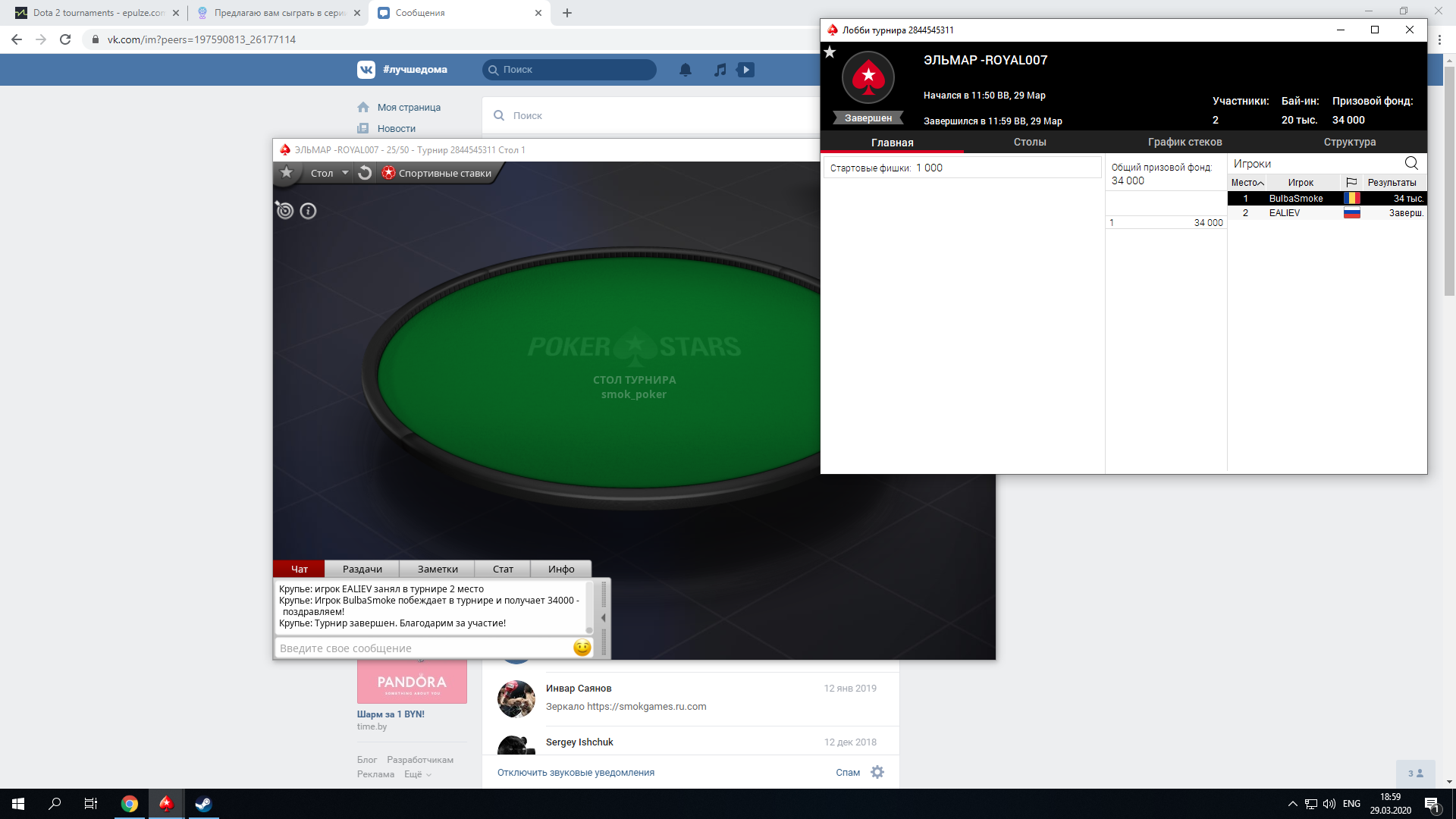Open the emoji smiley picker in chat
The image size is (1456, 819).
[x=582, y=648]
